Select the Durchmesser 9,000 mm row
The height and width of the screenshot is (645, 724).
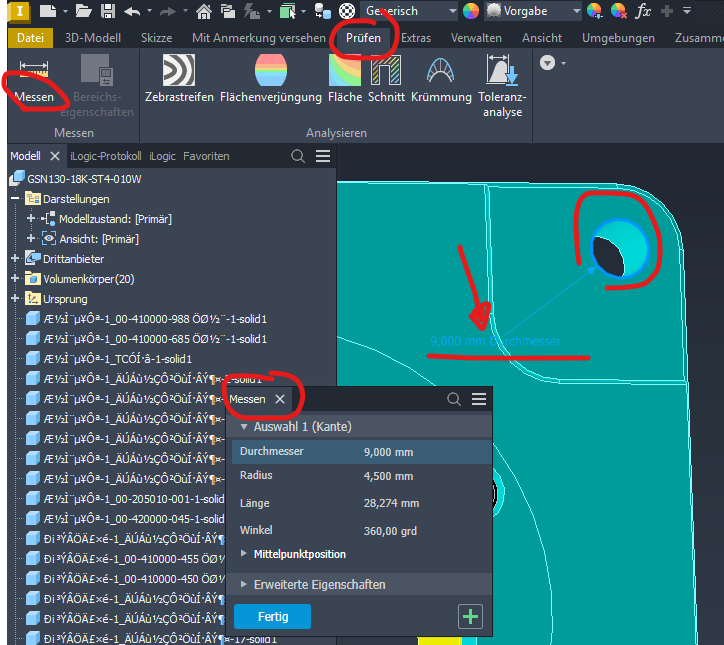pos(361,452)
